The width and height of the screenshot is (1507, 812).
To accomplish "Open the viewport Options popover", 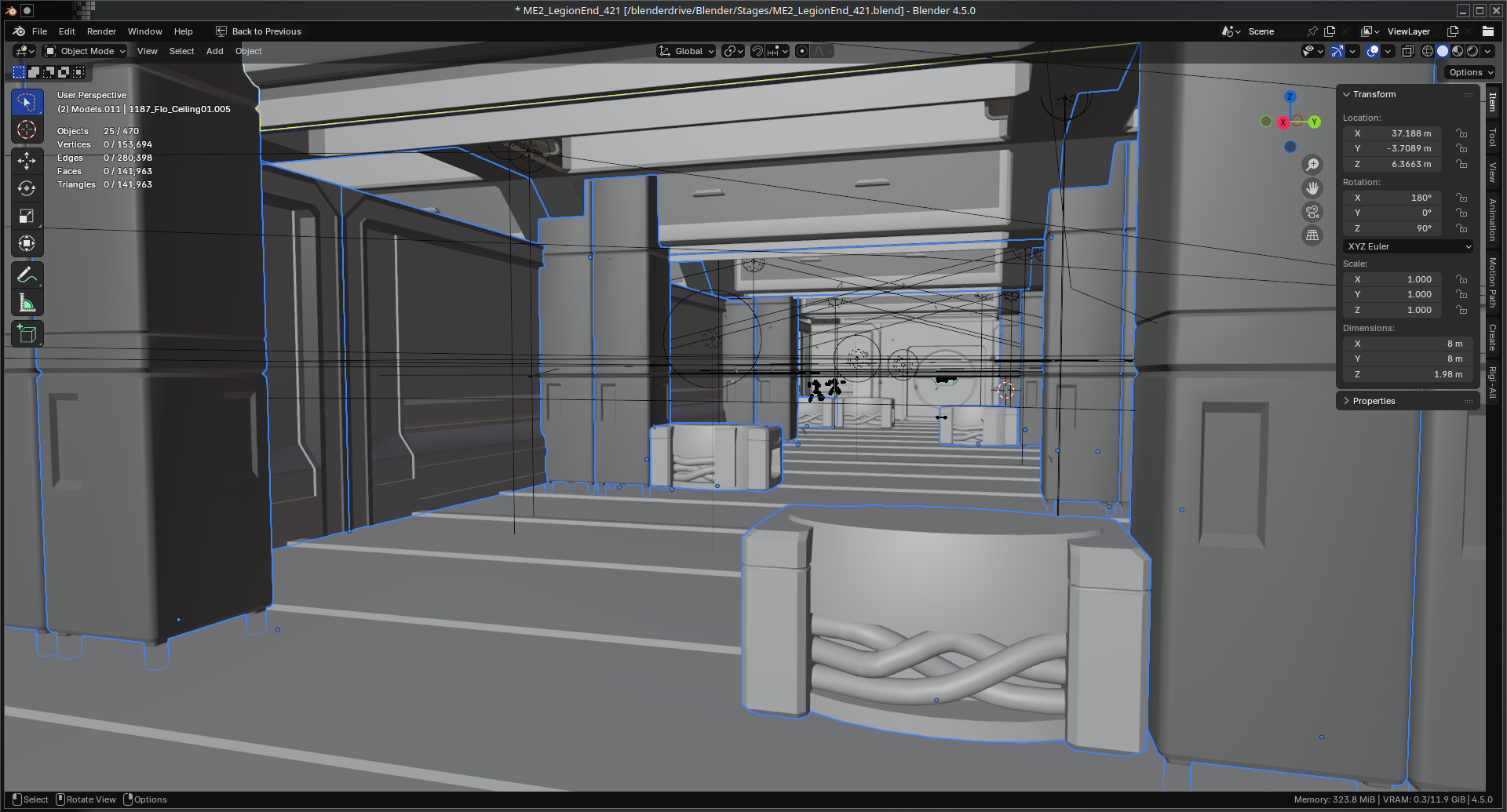I will pyautogui.click(x=1470, y=72).
